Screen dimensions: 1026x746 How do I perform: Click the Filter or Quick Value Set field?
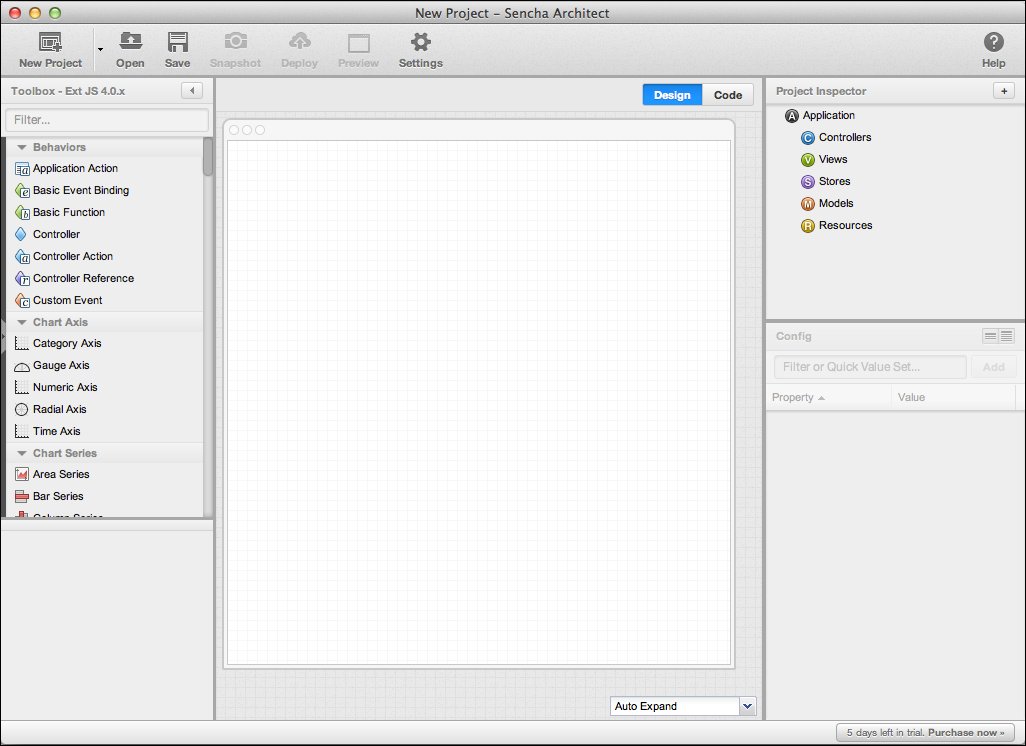(x=870, y=367)
